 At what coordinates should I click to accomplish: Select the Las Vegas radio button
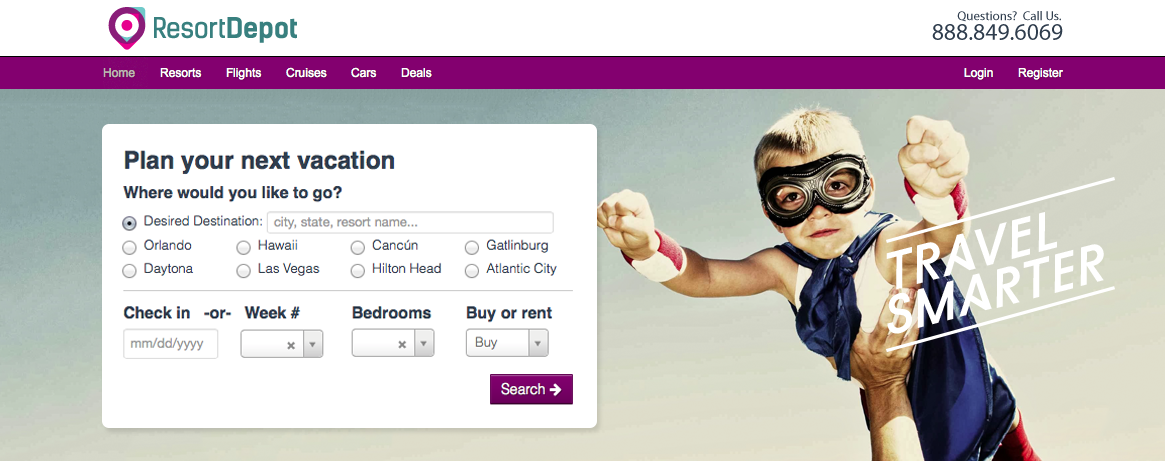pyautogui.click(x=244, y=271)
